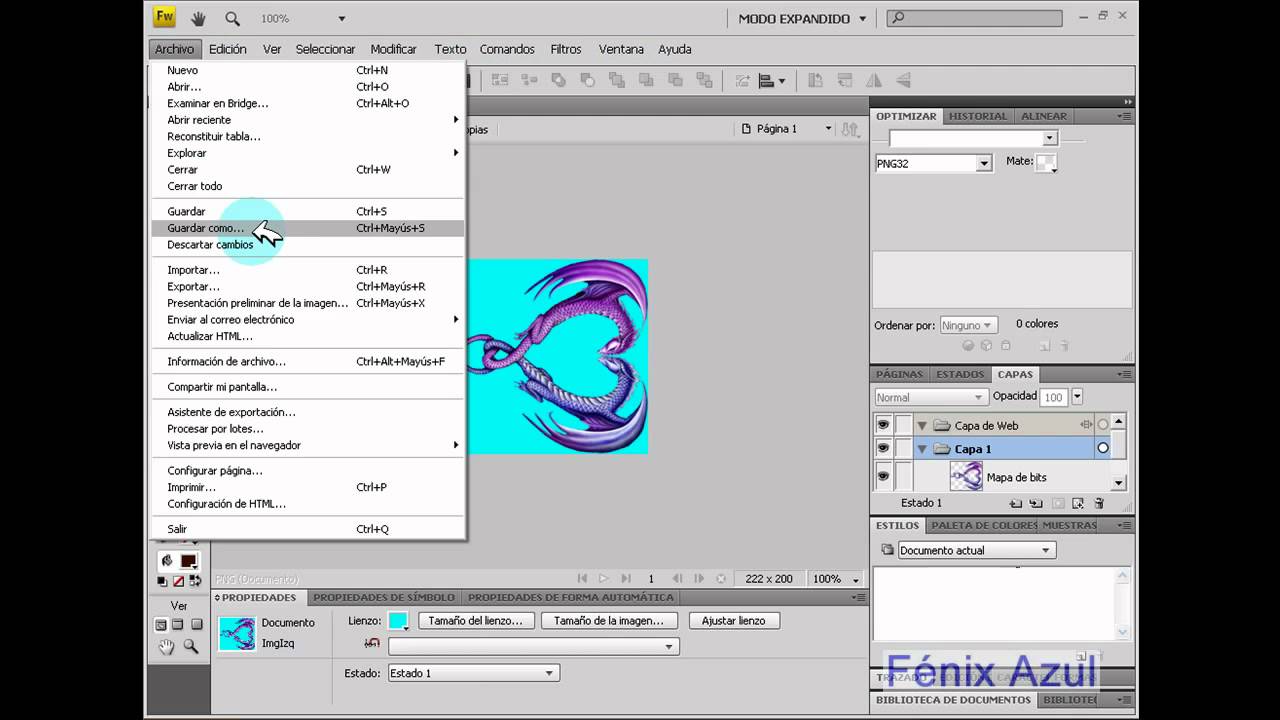This screenshot has height=720, width=1280.
Task: Click the Rotate 90° counterclockwise icon
Action: (815, 80)
